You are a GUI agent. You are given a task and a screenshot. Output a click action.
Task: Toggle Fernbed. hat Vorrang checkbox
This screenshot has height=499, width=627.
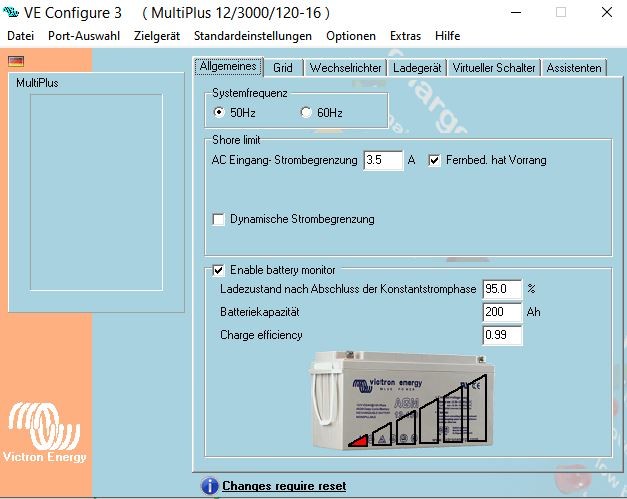(x=434, y=161)
